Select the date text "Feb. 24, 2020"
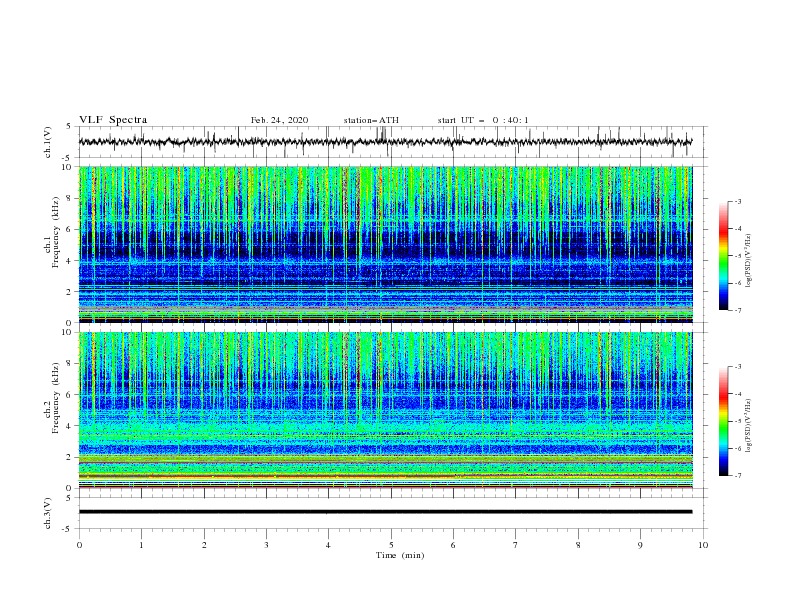 tap(279, 120)
